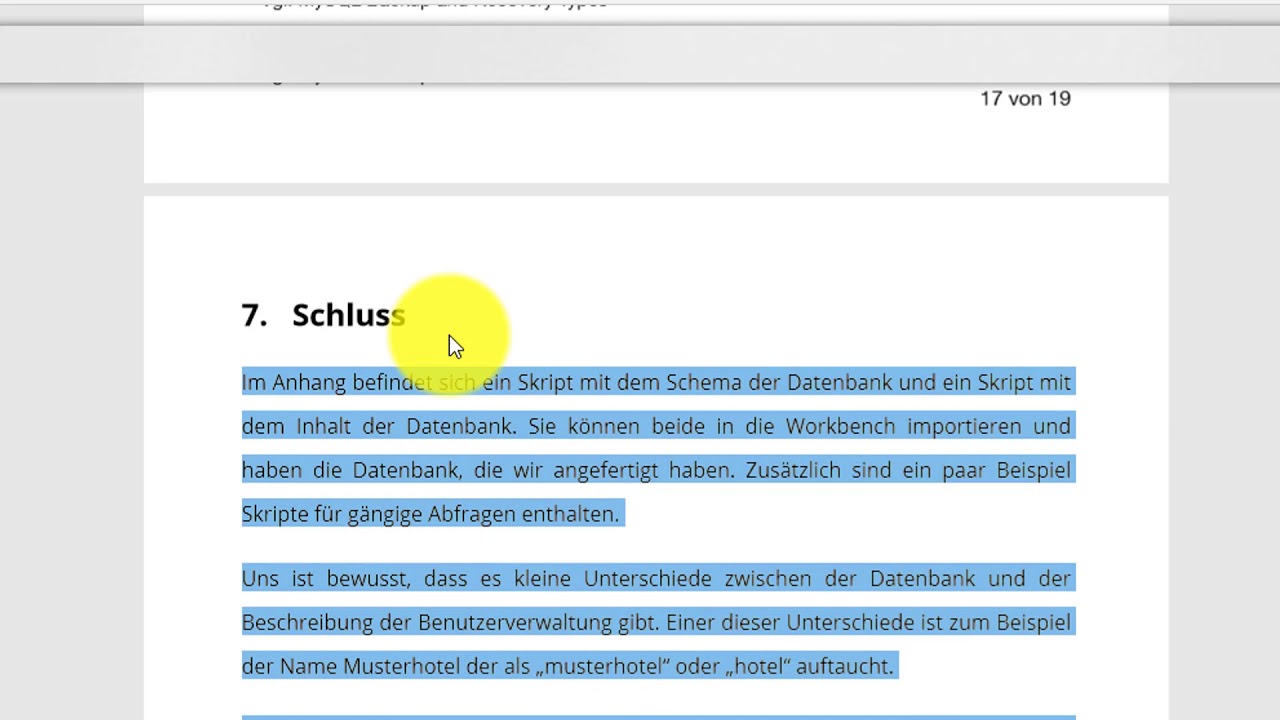Click the word "Schema"
This screenshot has height=720, width=1280.
click(x=704, y=382)
